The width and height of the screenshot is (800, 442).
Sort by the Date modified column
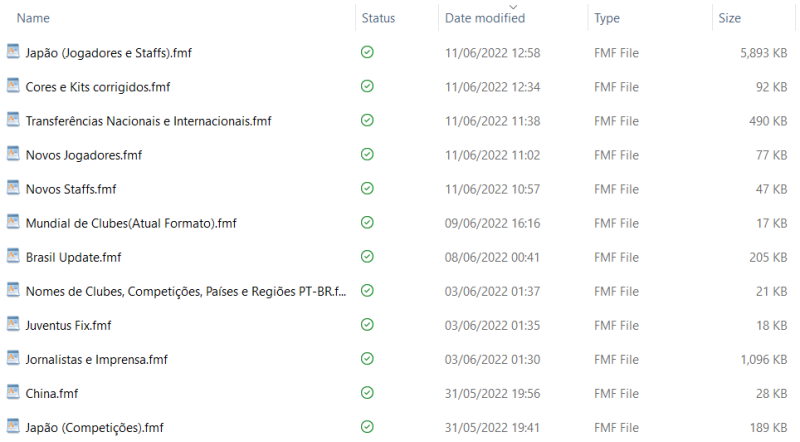[x=485, y=18]
